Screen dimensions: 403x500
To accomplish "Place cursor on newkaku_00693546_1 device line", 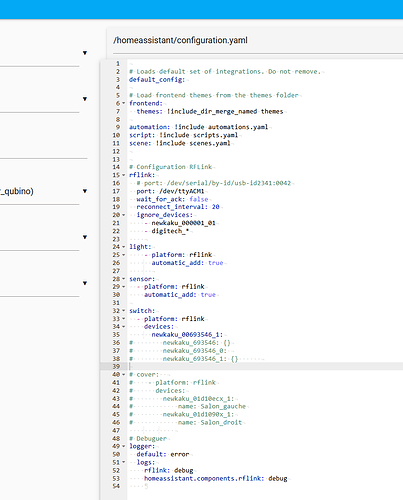I will (x=187, y=335).
